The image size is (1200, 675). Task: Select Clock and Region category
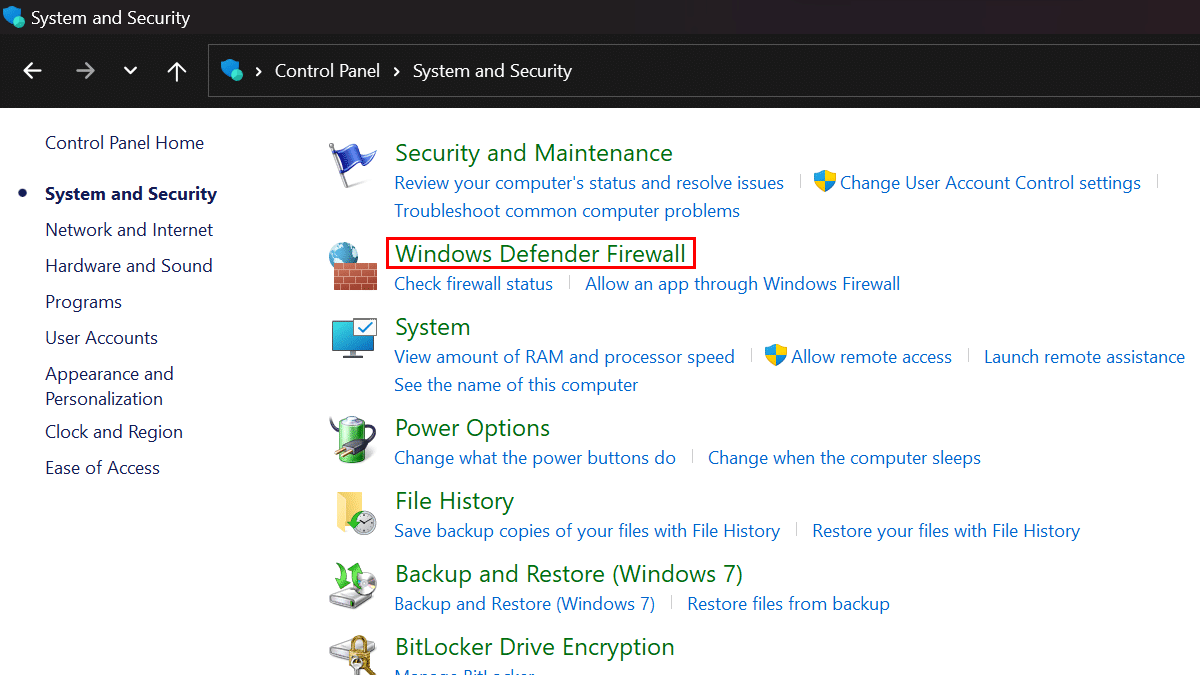click(114, 432)
